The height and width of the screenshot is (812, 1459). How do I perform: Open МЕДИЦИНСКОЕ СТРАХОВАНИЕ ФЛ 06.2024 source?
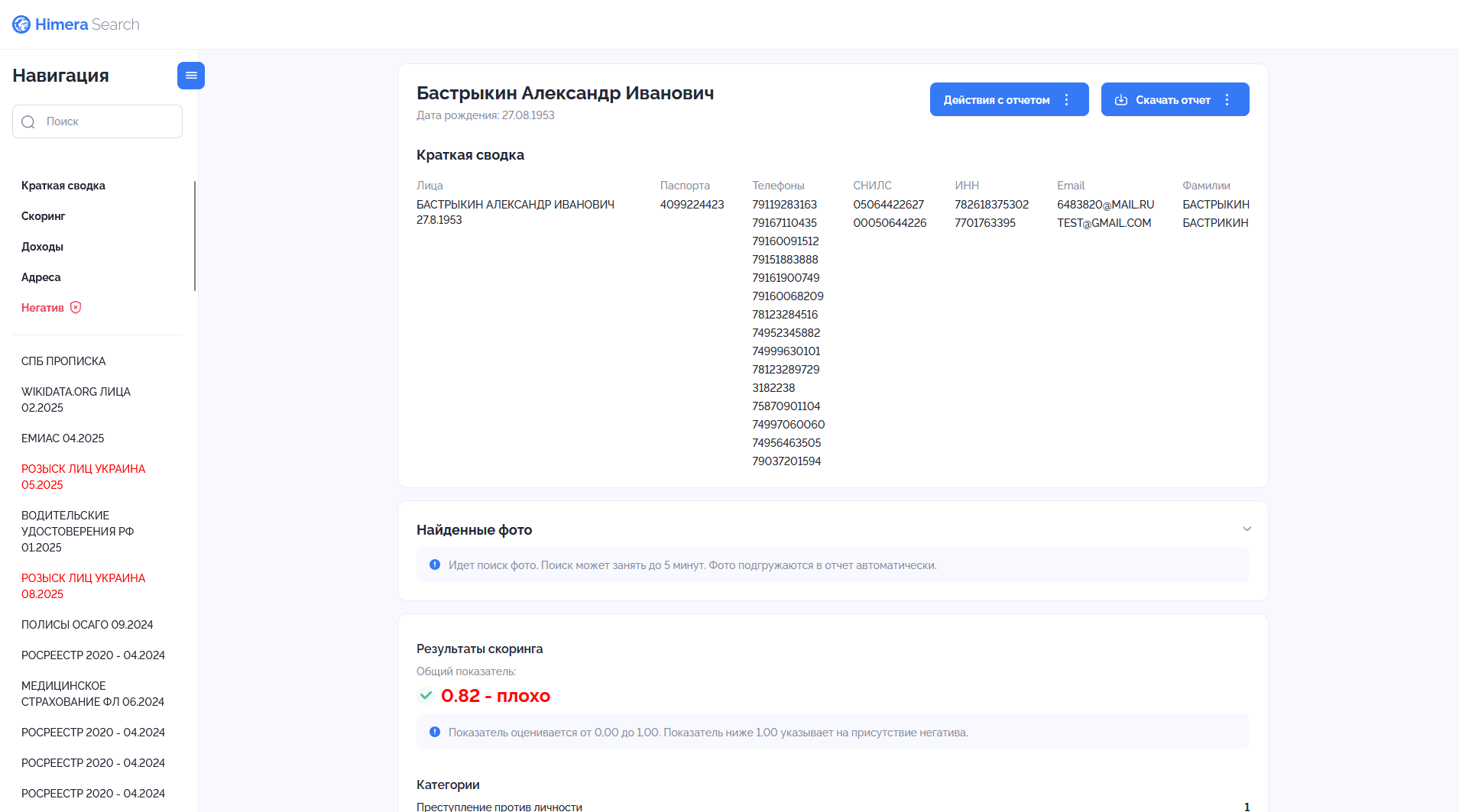tap(92, 694)
